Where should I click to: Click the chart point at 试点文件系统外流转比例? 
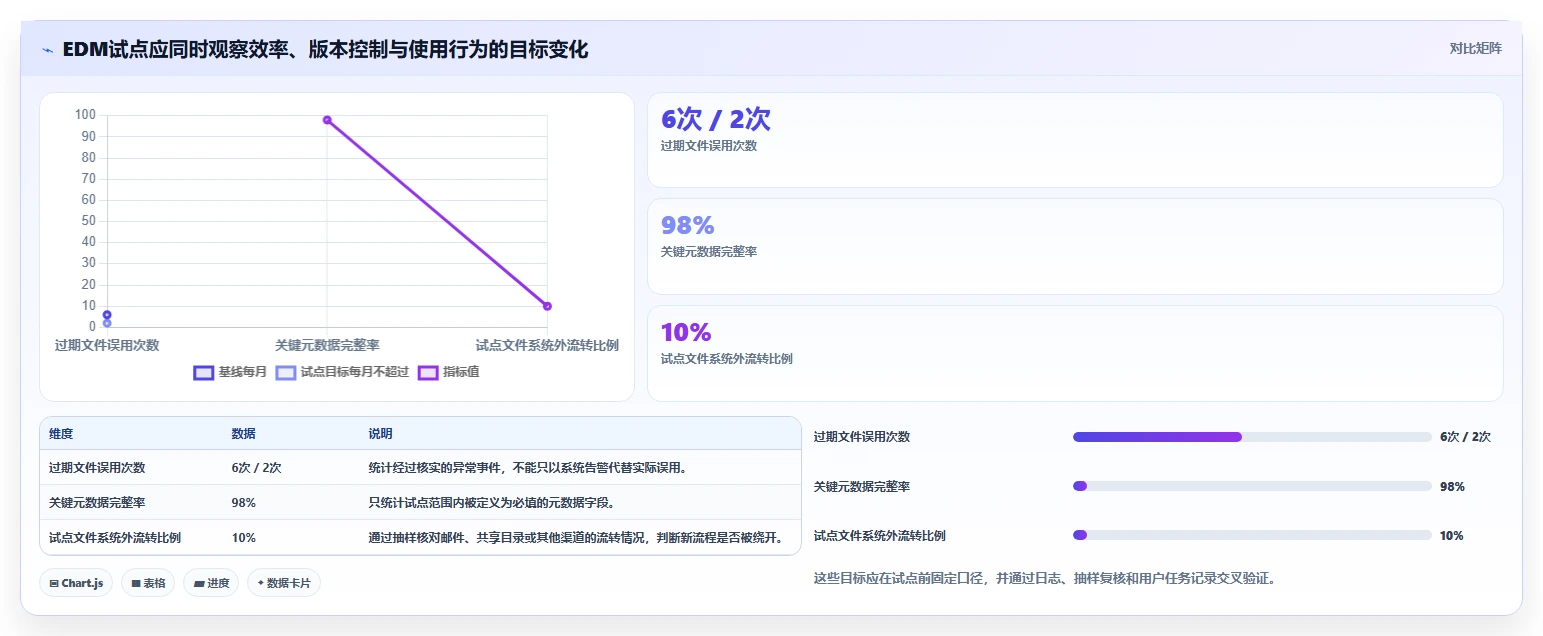(x=547, y=306)
